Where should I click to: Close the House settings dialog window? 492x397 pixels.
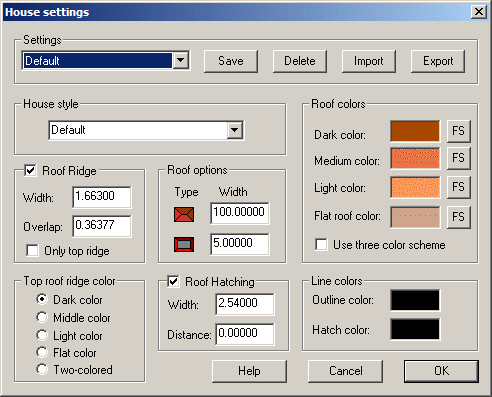[479, 12]
